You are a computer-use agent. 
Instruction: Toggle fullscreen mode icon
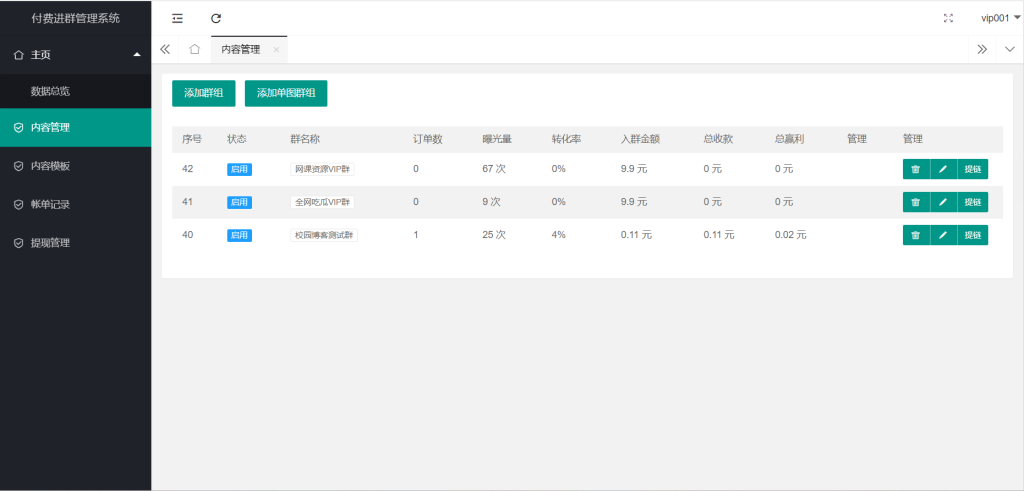[x=948, y=18]
